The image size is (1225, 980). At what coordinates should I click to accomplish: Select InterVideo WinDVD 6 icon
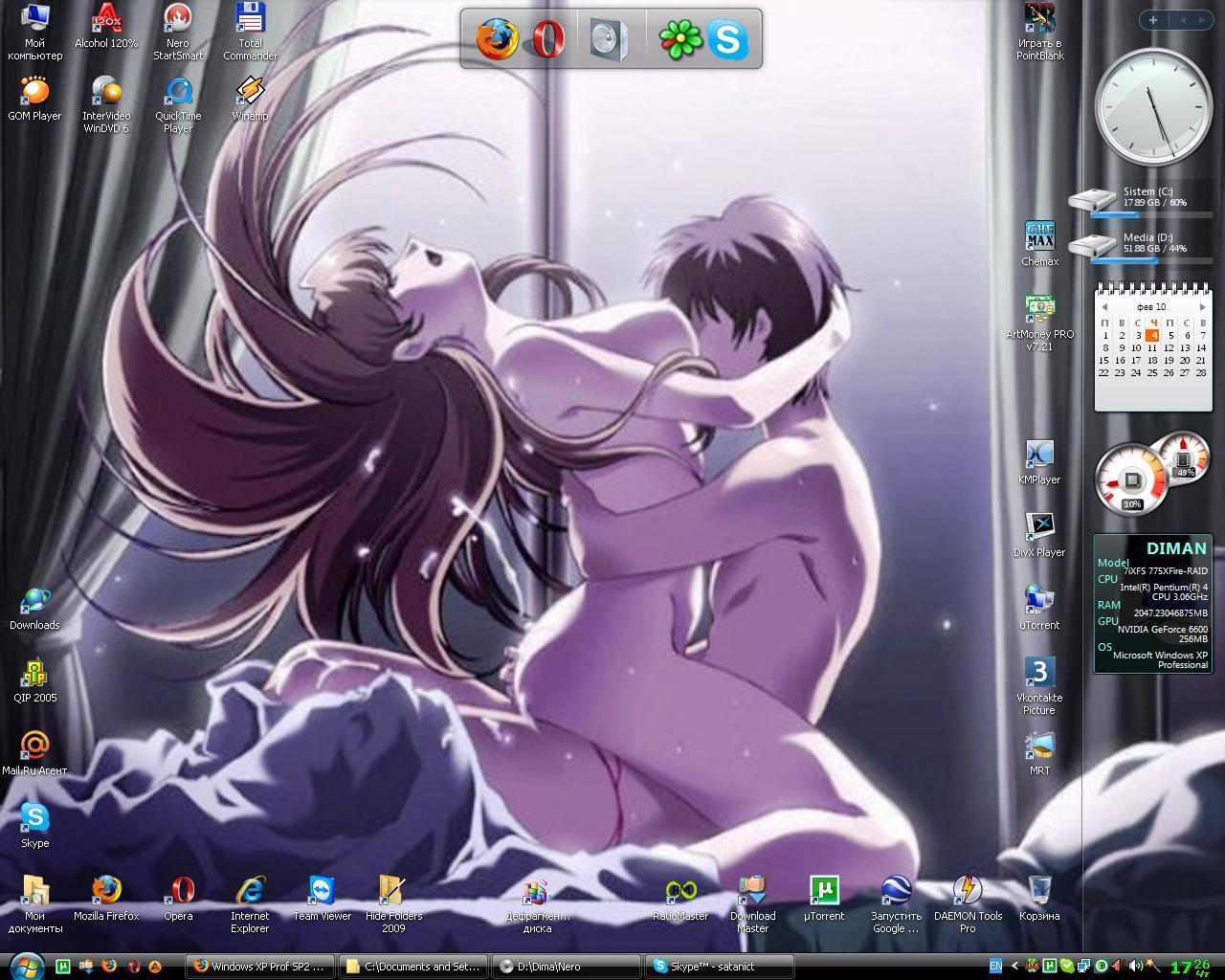pyautogui.click(x=106, y=104)
